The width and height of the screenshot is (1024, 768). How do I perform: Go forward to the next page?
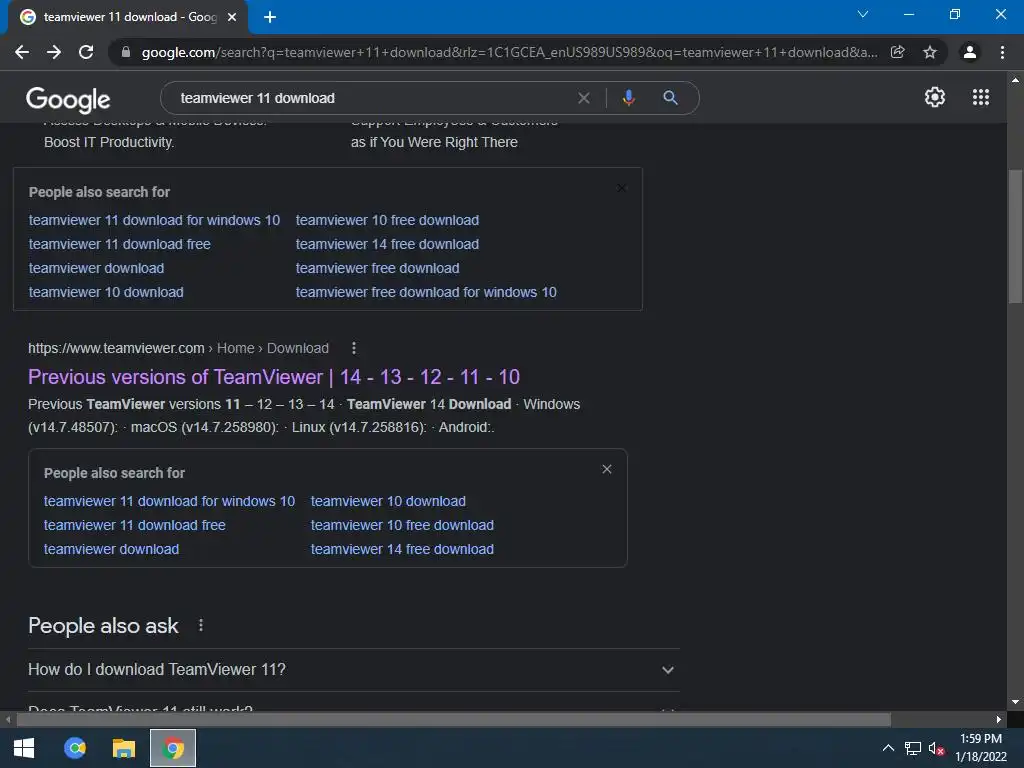(54, 52)
